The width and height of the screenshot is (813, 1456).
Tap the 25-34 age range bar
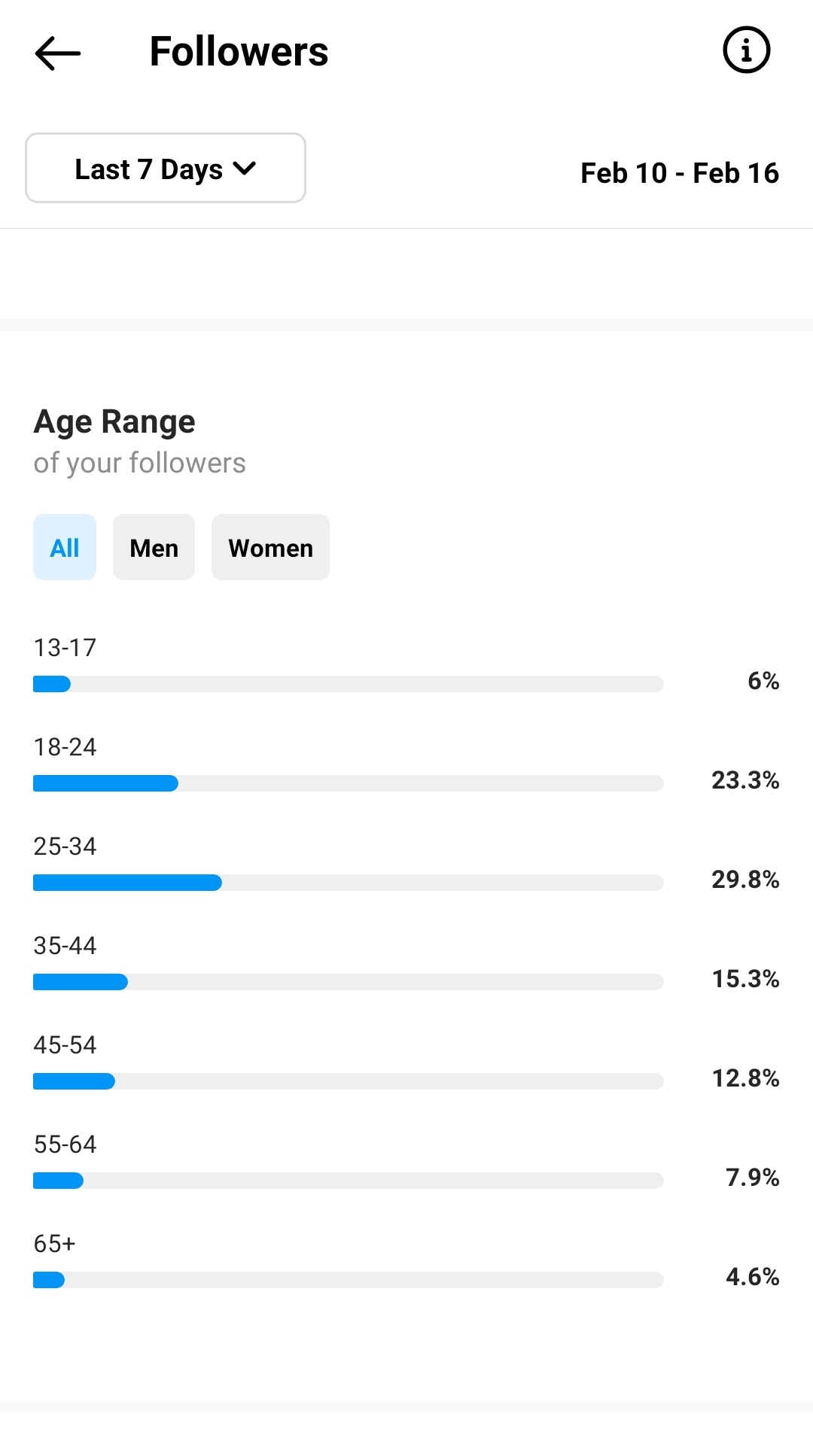(349, 883)
